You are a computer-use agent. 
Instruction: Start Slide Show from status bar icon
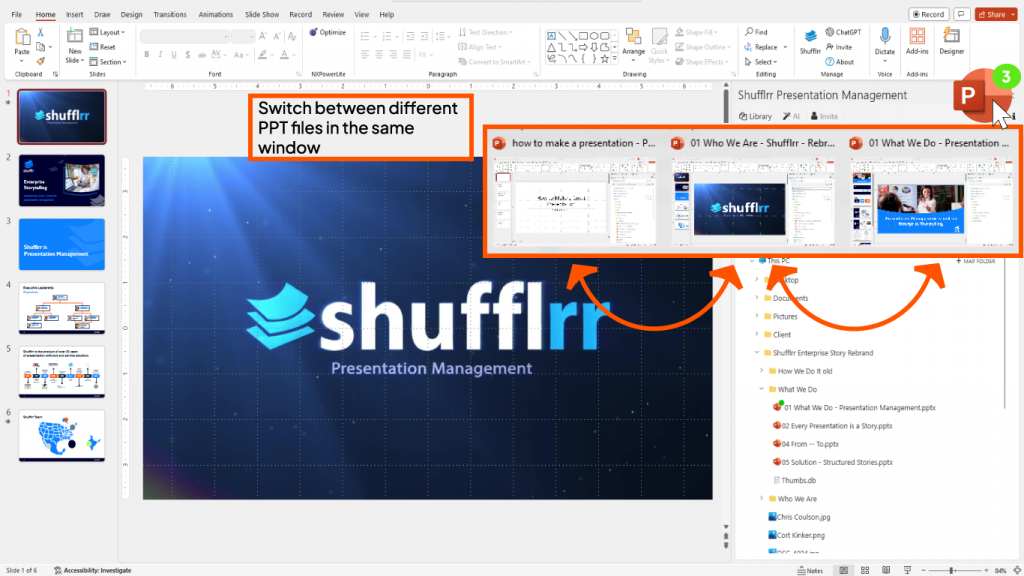907,570
